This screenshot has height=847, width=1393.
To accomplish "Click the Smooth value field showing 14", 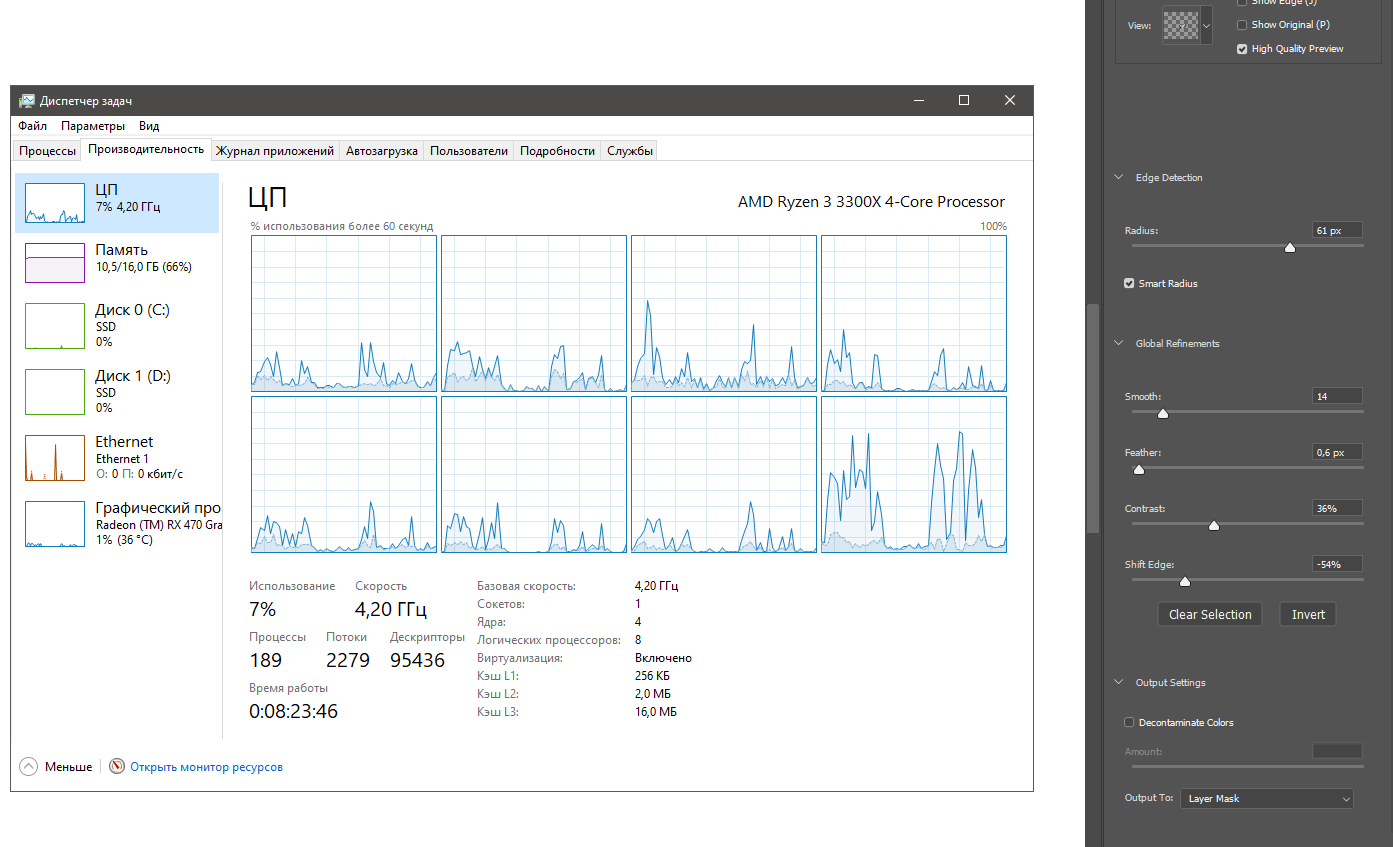I will coord(1337,397).
